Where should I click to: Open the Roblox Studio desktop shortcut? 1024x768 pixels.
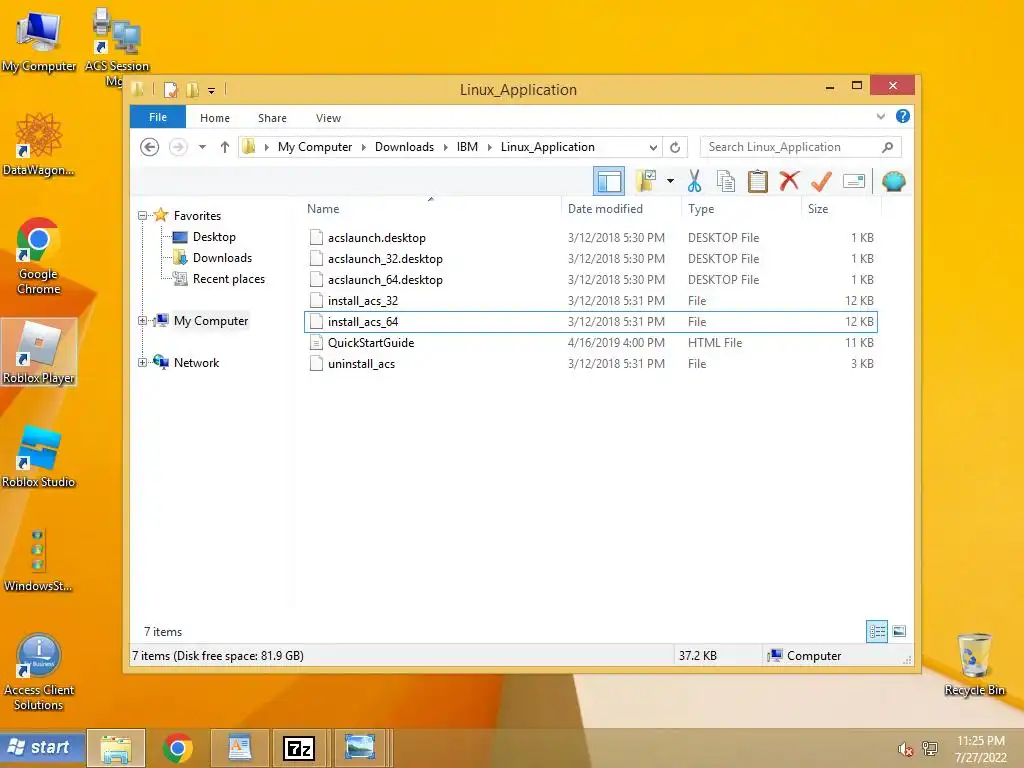[x=39, y=457]
